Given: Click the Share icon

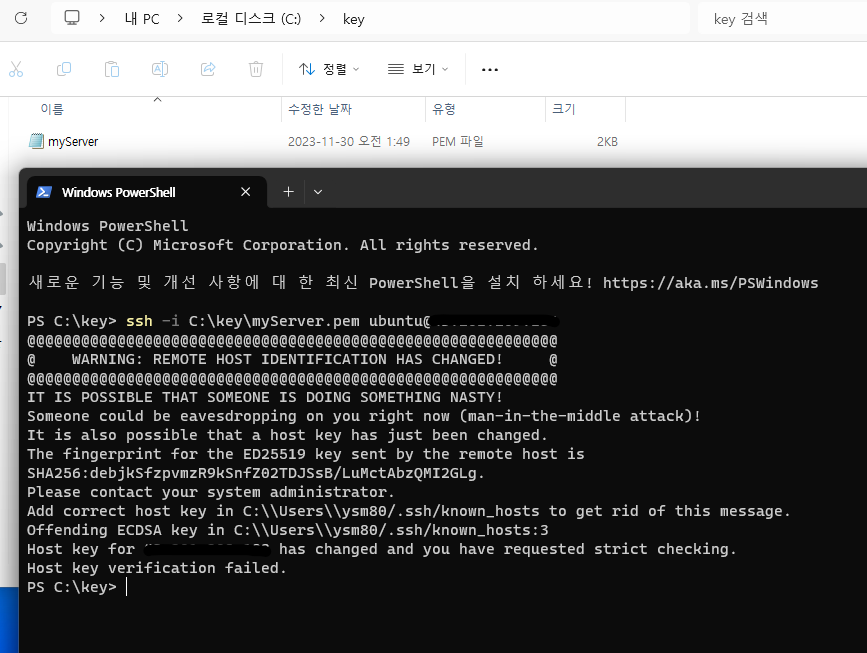Looking at the screenshot, I should coord(208,69).
